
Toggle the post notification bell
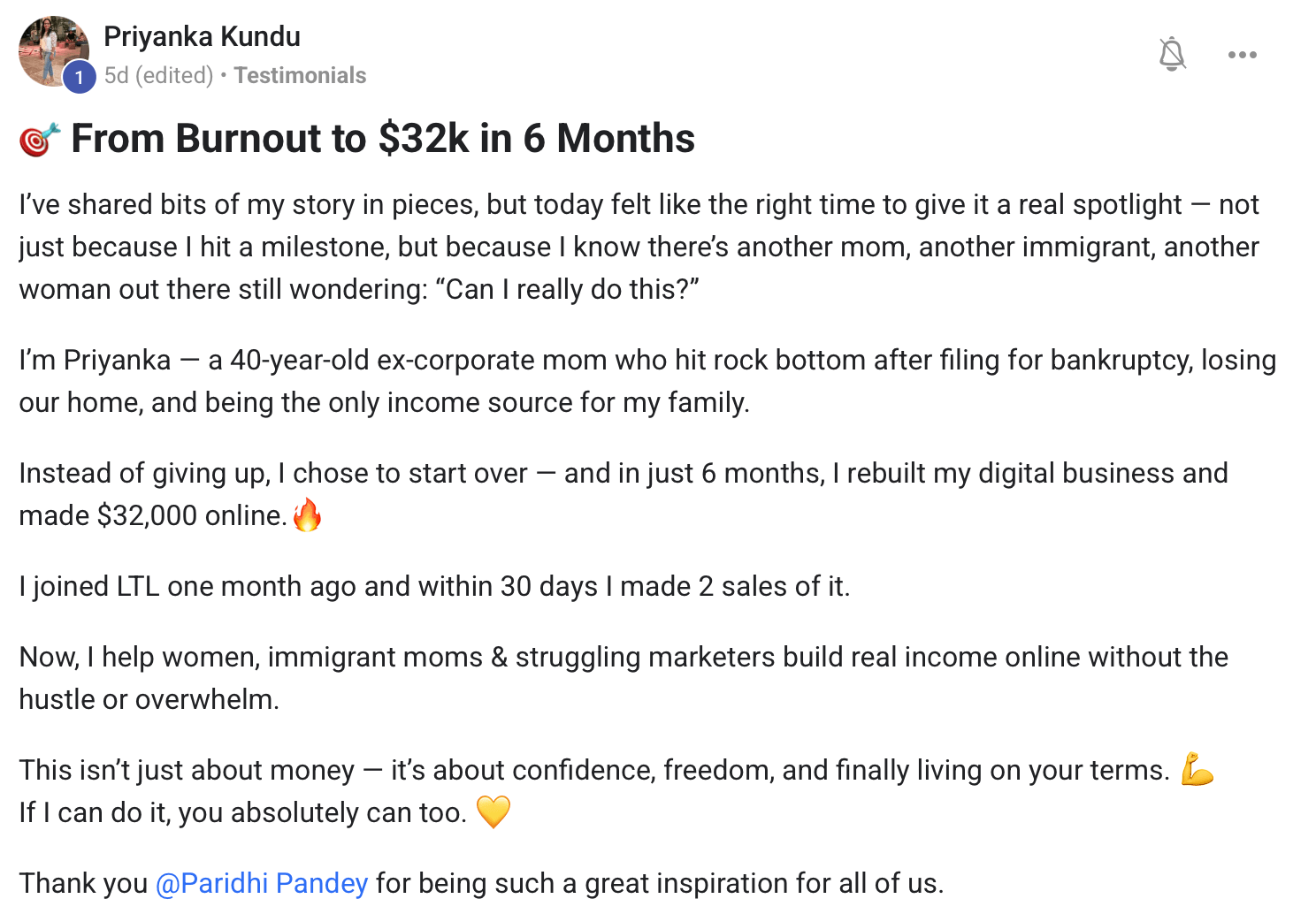pyautogui.click(x=1172, y=55)
